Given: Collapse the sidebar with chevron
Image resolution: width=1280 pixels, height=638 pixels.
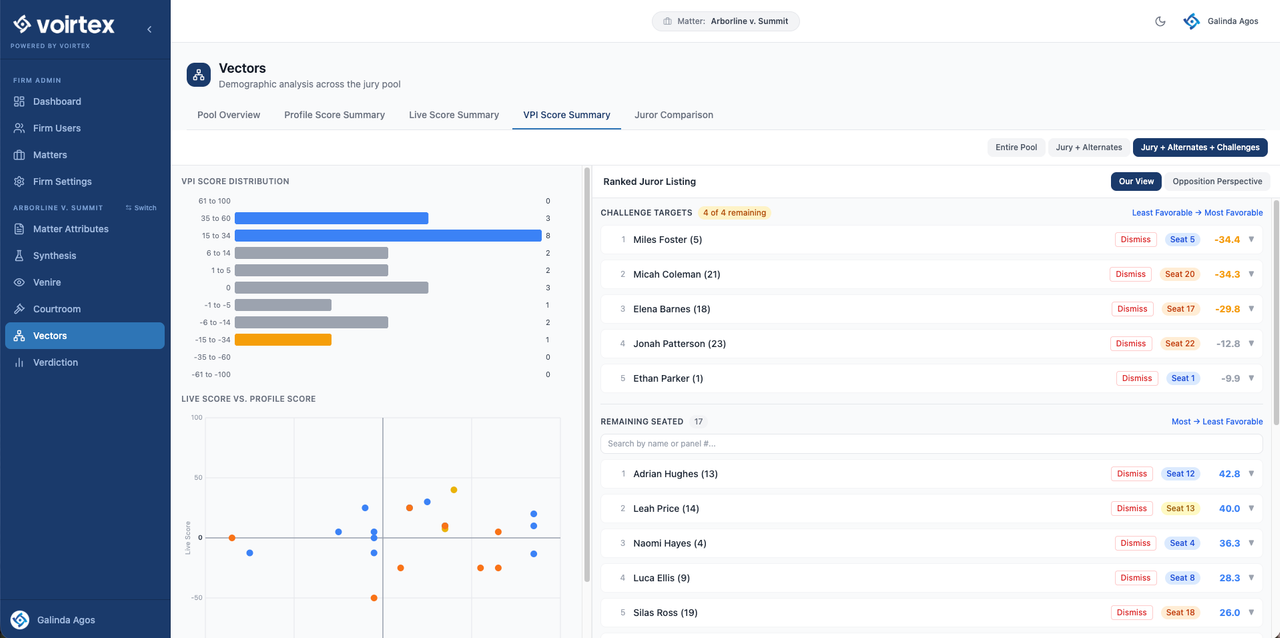Looking at the screenshot, I should (149, 29).
